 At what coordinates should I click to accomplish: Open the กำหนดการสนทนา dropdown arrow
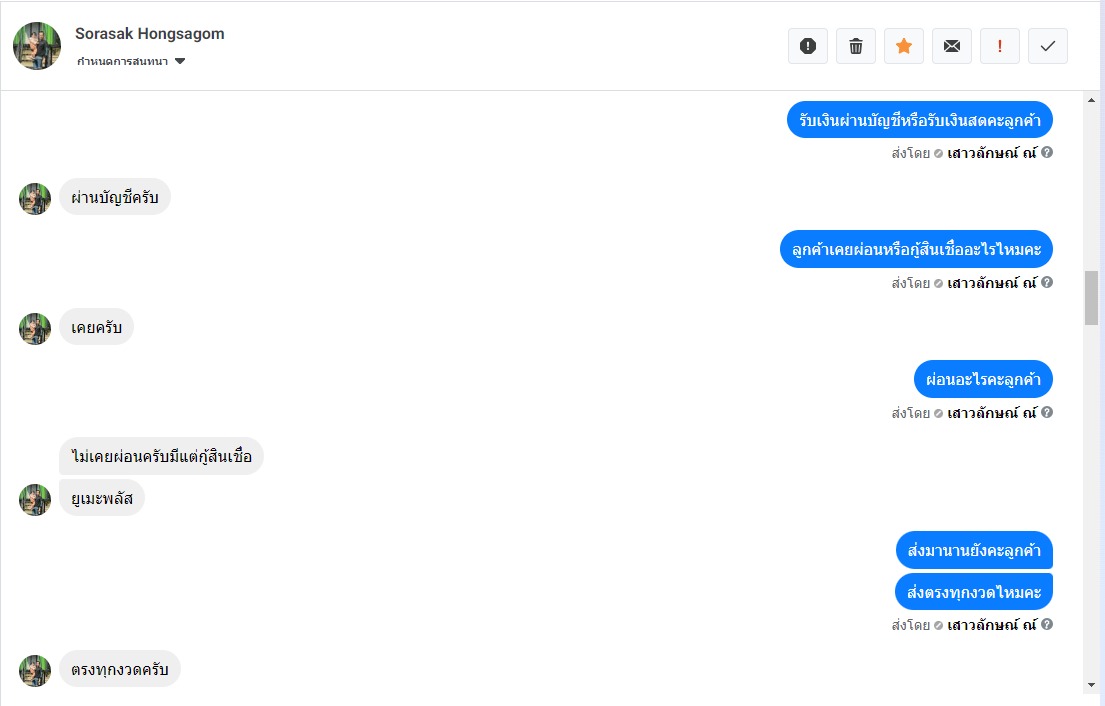click(180, 61)
